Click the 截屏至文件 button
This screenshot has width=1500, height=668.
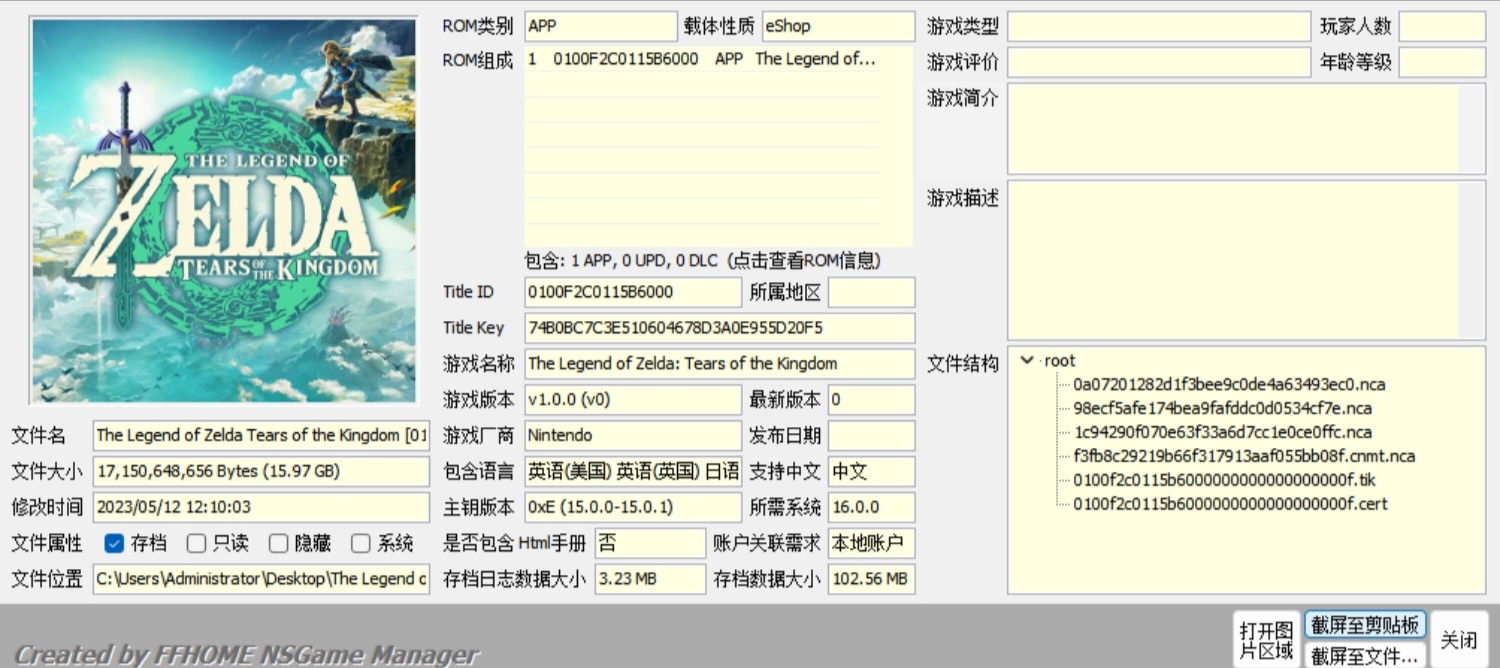point(1365,655)
